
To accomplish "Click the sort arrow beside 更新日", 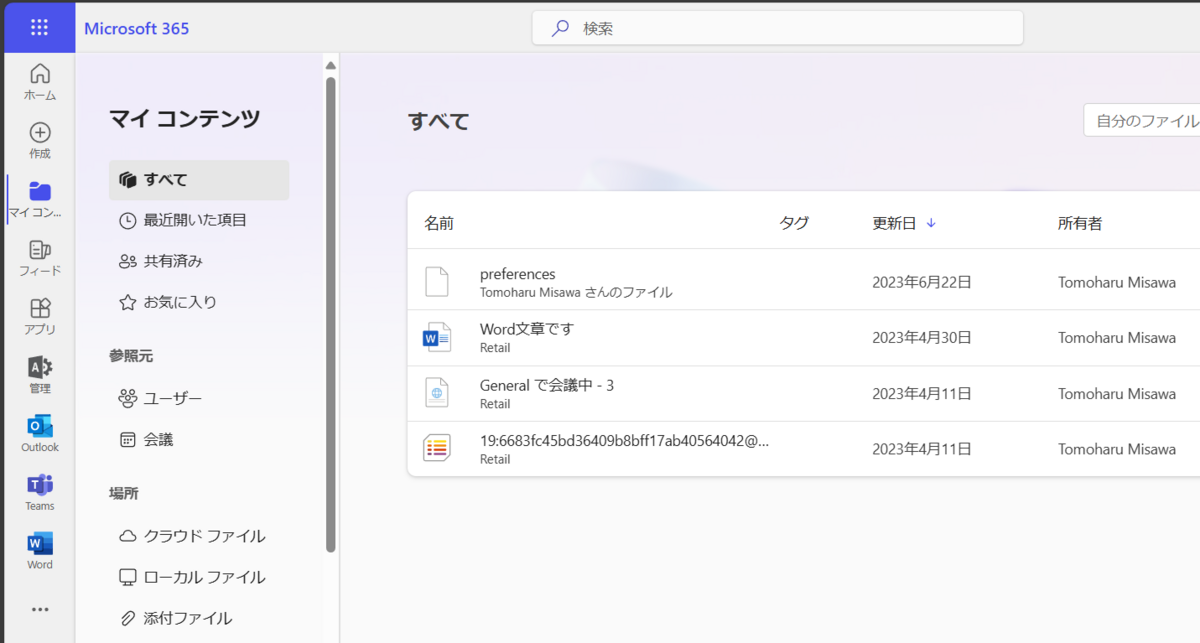I will [931, 223].
